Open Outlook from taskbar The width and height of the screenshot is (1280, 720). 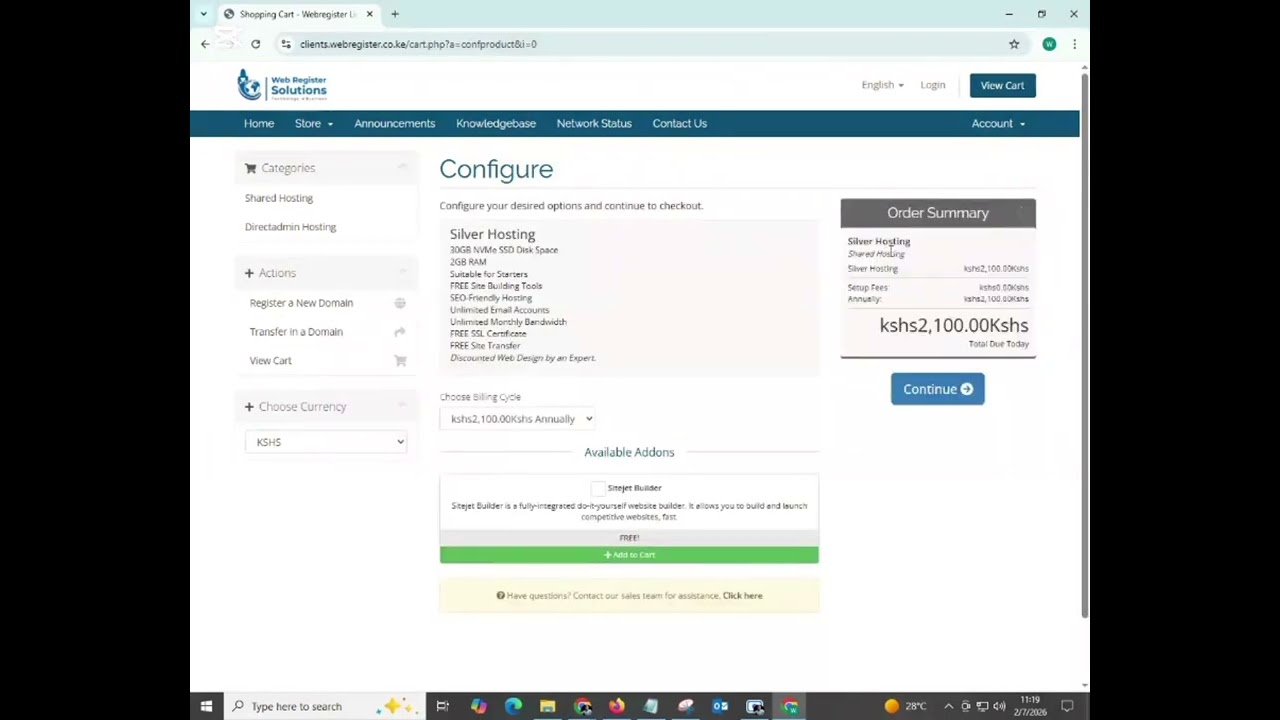(720, 706)
